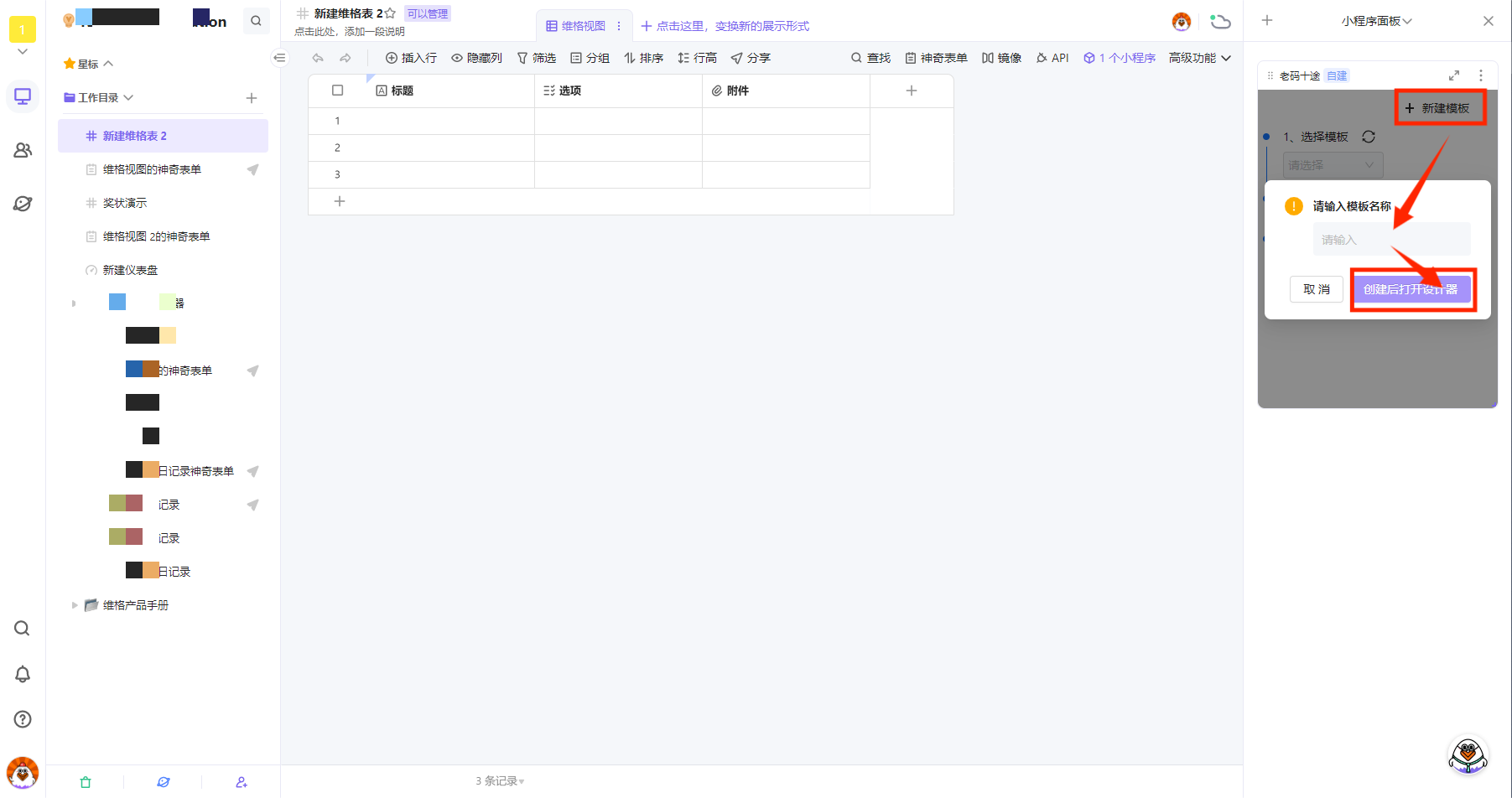This screenshot has width=1512, height=798.
Task: Switch to the 维格视图 tab
Action: tap(575, 26)
